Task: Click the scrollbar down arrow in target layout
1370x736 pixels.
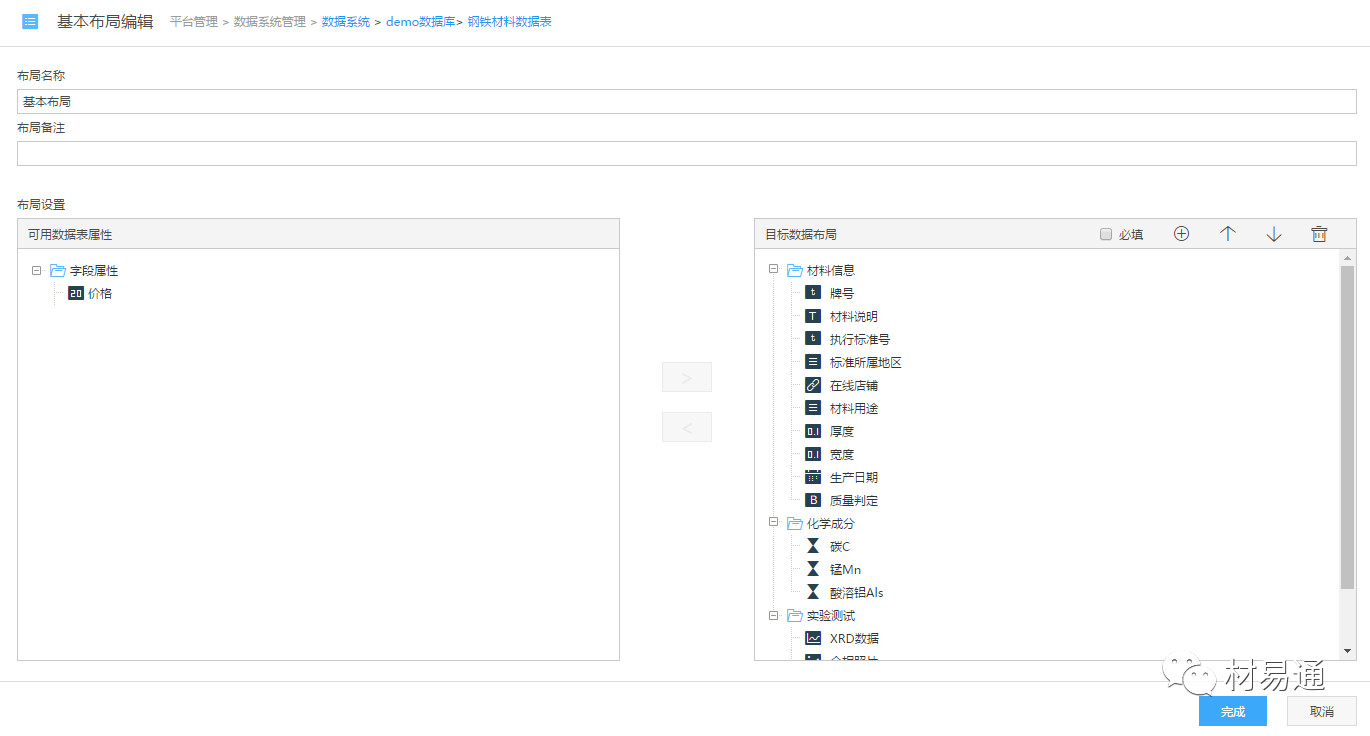Action: [x=1347, y=651]
